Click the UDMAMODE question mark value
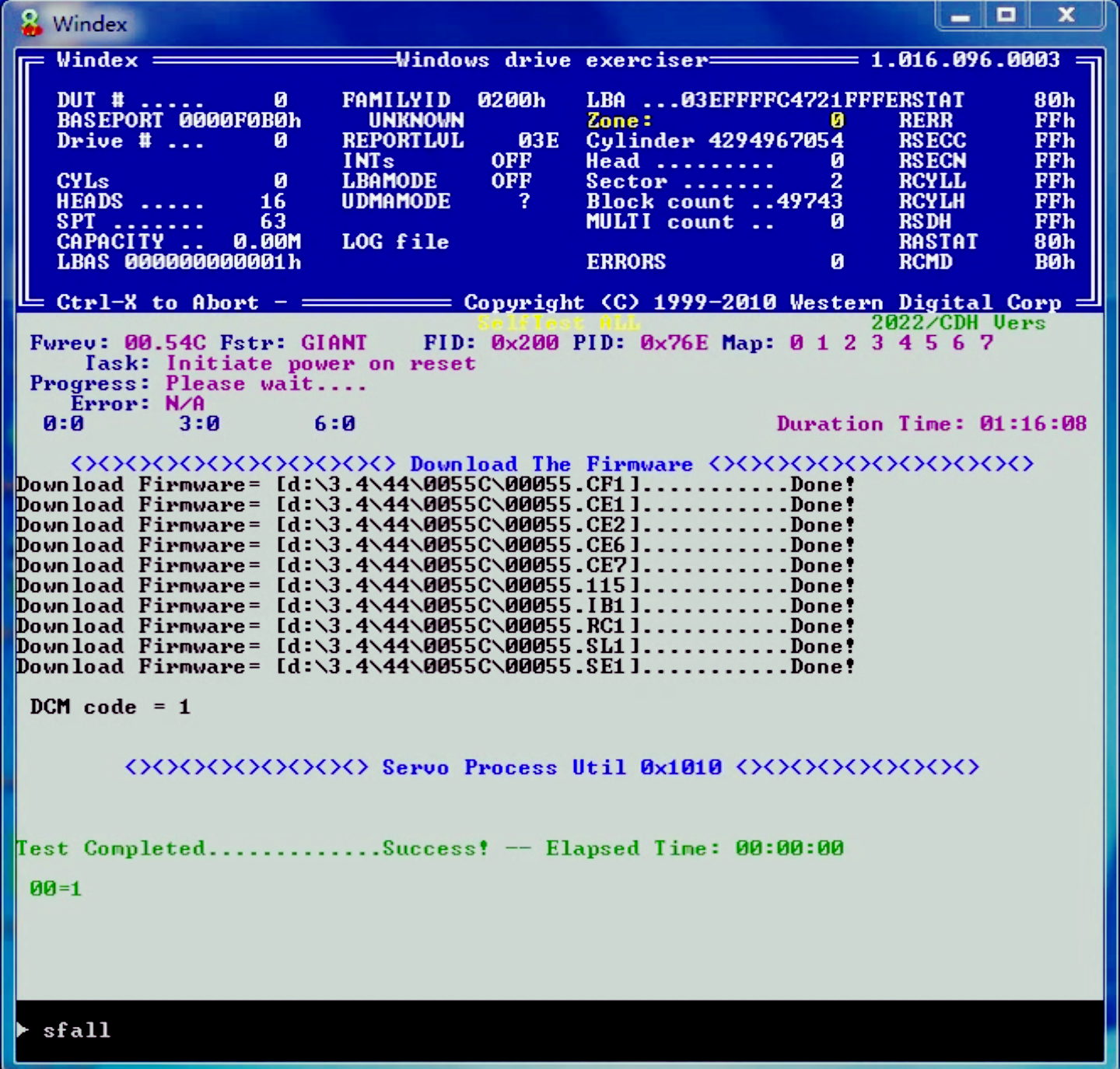1120x1069 pixels. coord(524,201)
